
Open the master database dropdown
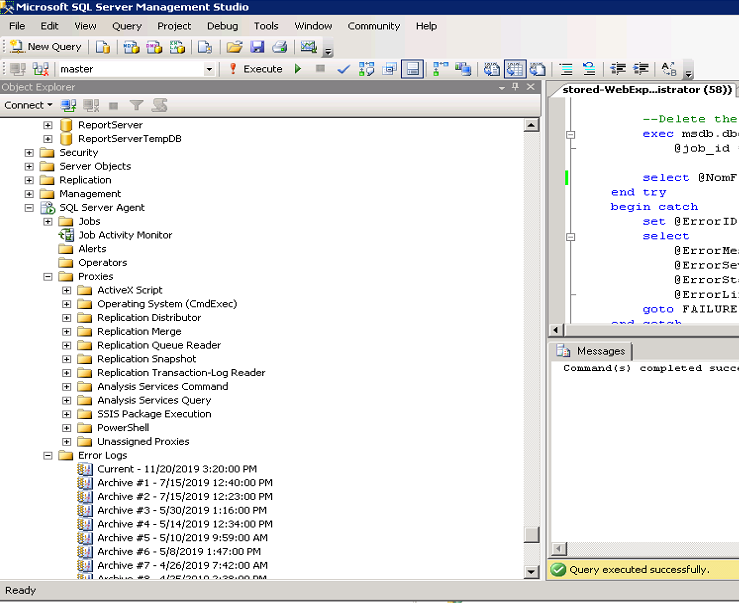tap(209, 69)
